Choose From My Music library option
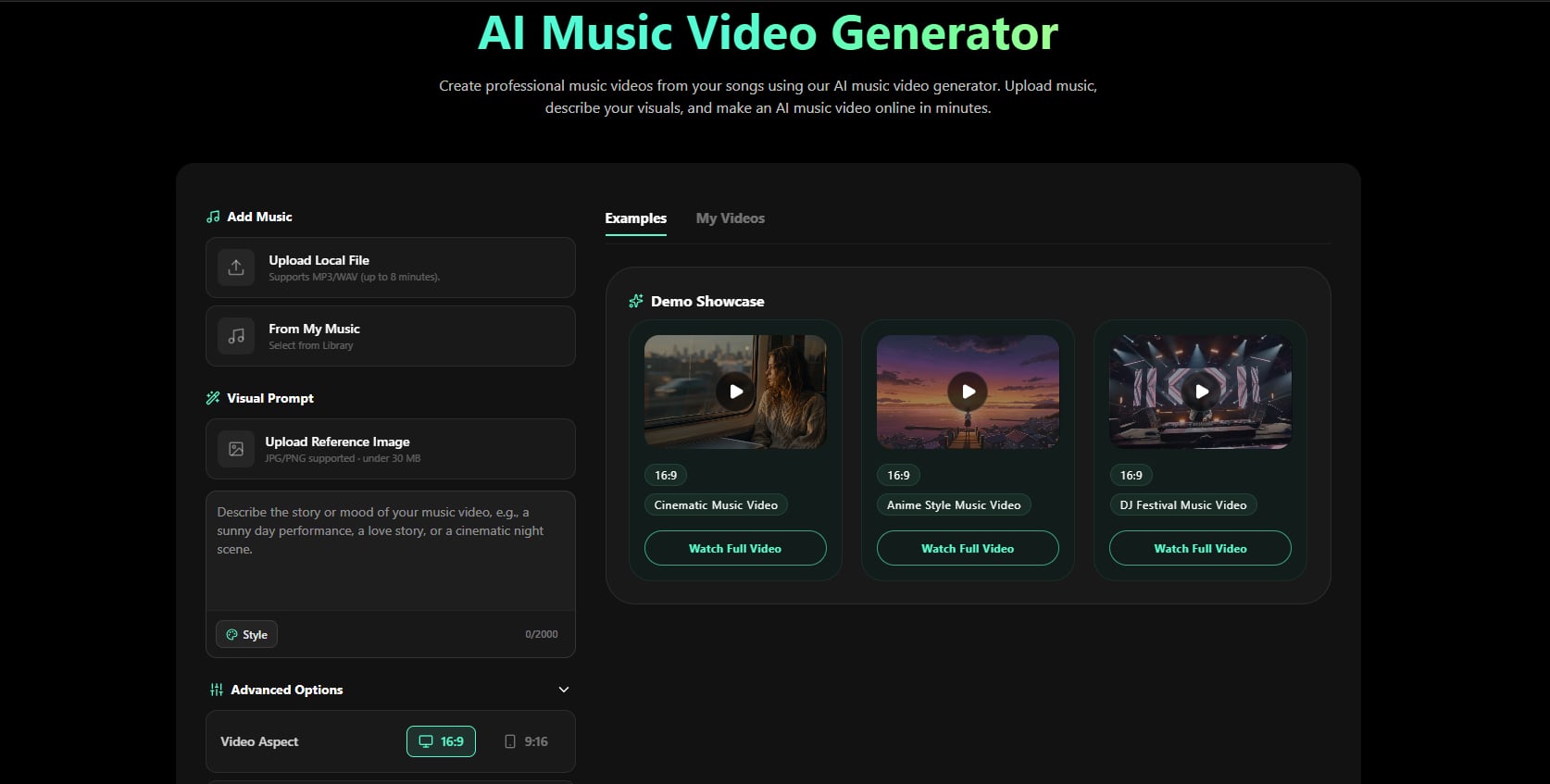The width and height of the screenshot is (1550, 784). point(391,336)
